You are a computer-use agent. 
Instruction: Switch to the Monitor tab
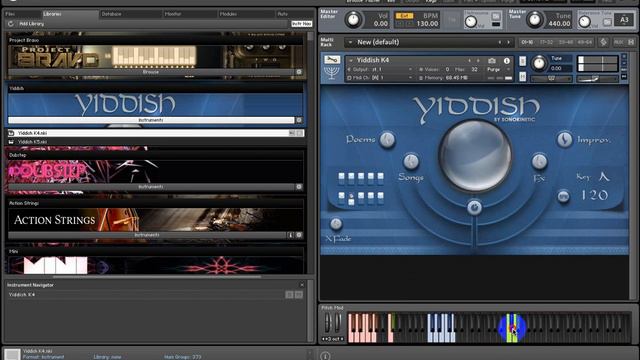(x=189, y=14)
